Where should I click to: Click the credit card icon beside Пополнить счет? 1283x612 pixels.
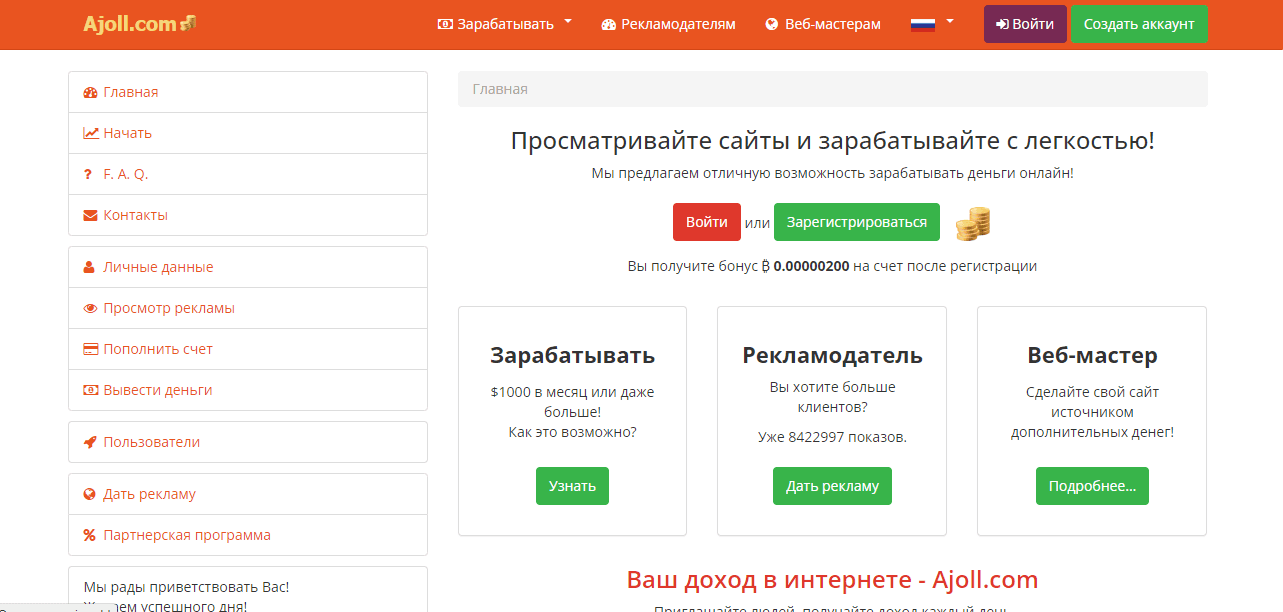click(x=90, y=349)
